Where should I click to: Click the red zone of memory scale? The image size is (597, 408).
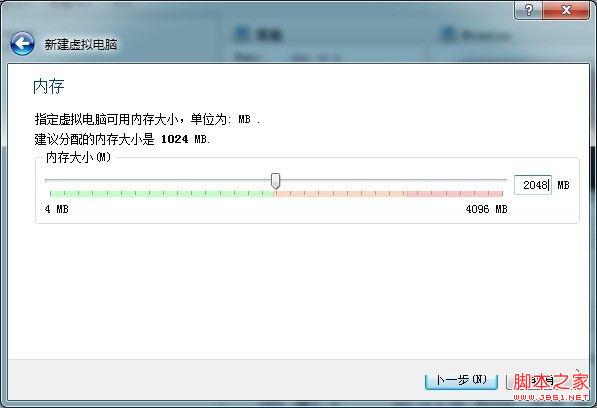[388, 194]
